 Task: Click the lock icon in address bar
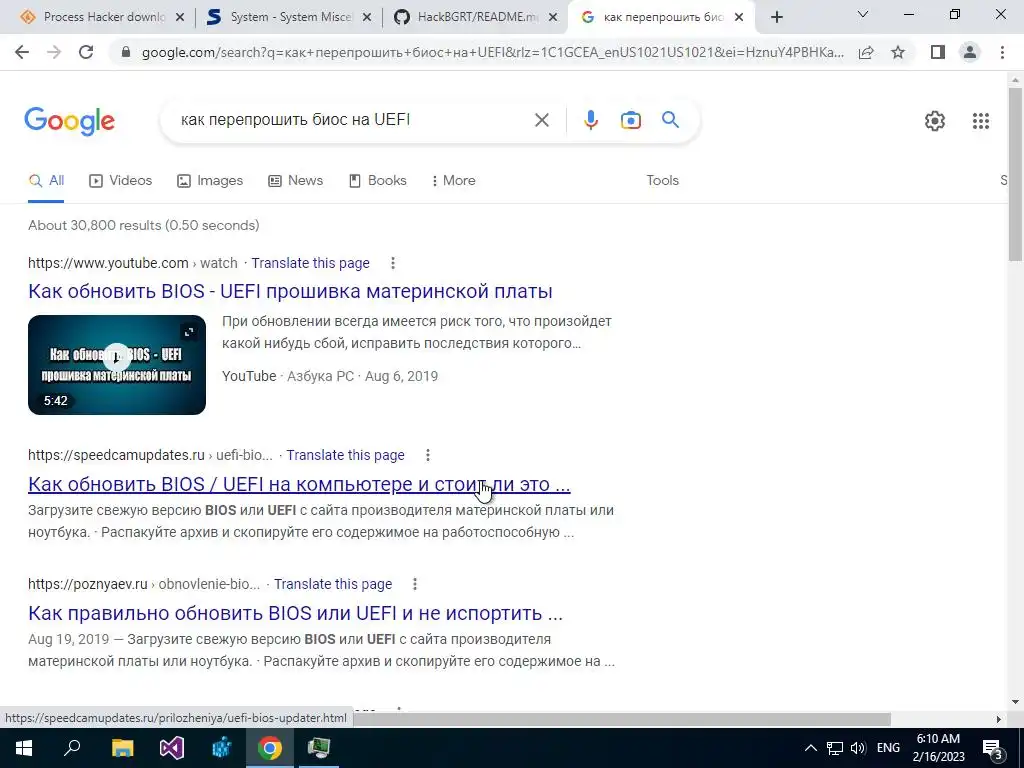126,53
